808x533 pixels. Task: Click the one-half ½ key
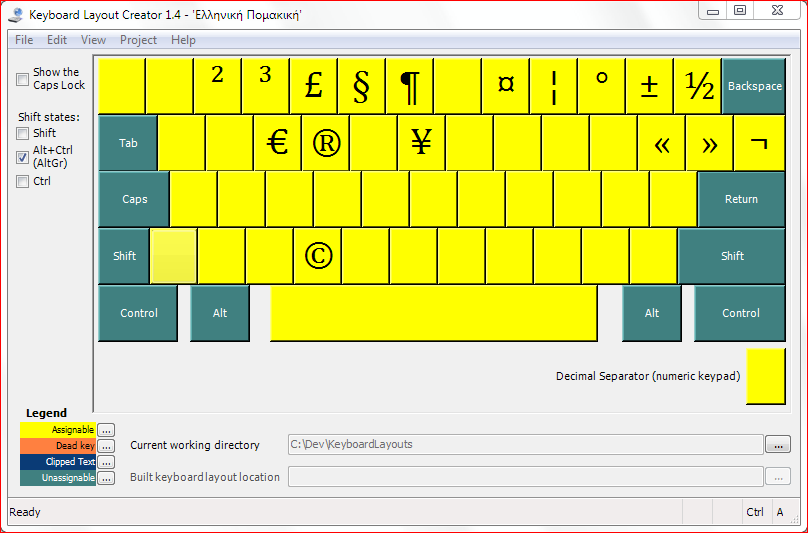(698, 86)
